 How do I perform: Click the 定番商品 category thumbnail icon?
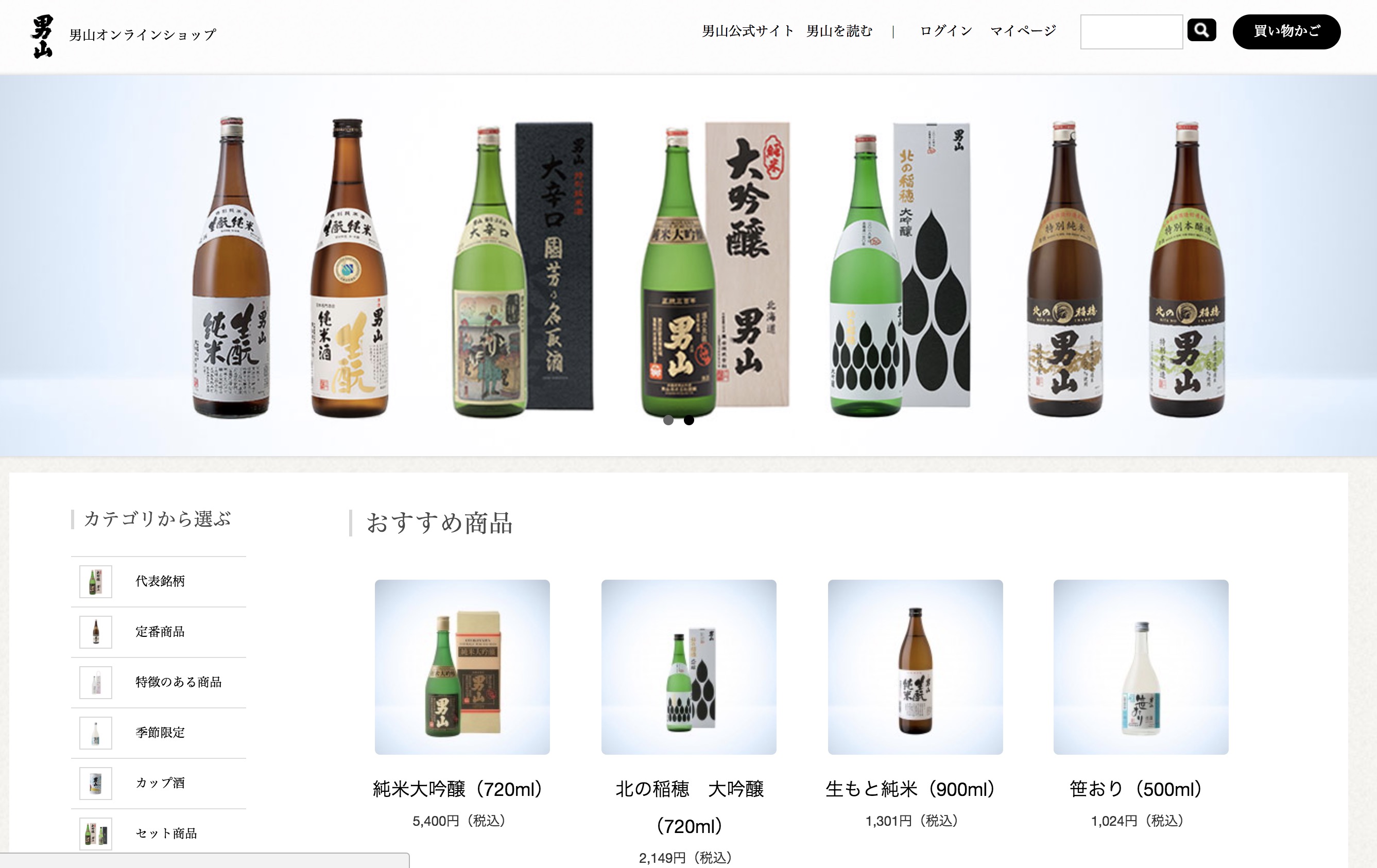tap(95, 632)
